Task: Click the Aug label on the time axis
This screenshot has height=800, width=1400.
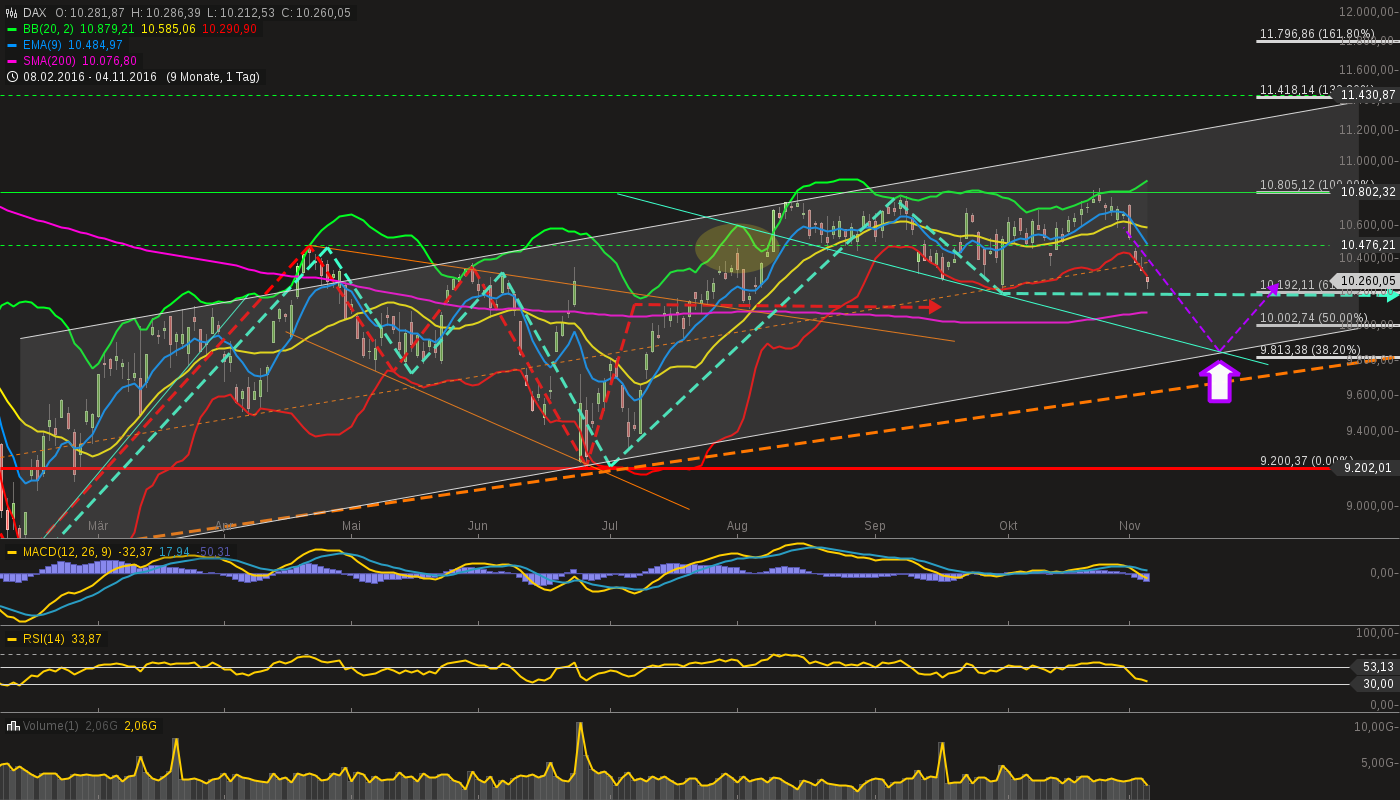Action: (737, 526)
